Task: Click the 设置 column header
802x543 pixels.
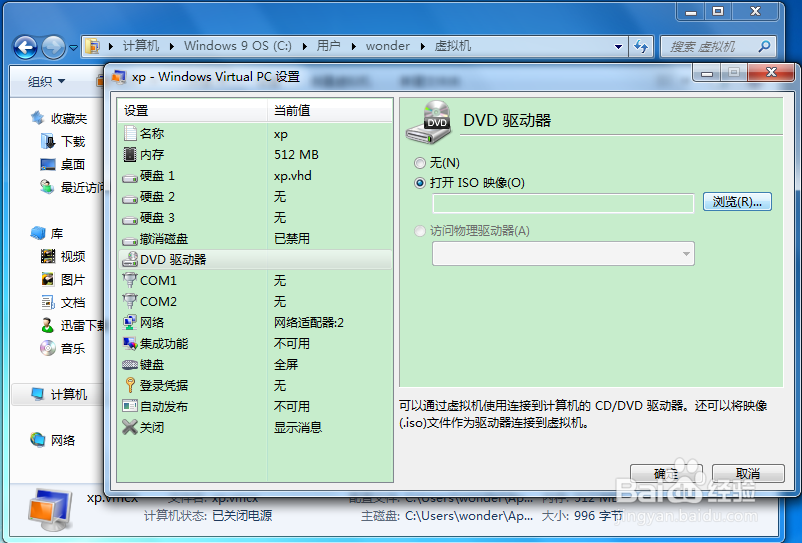Action: [192, 110]
